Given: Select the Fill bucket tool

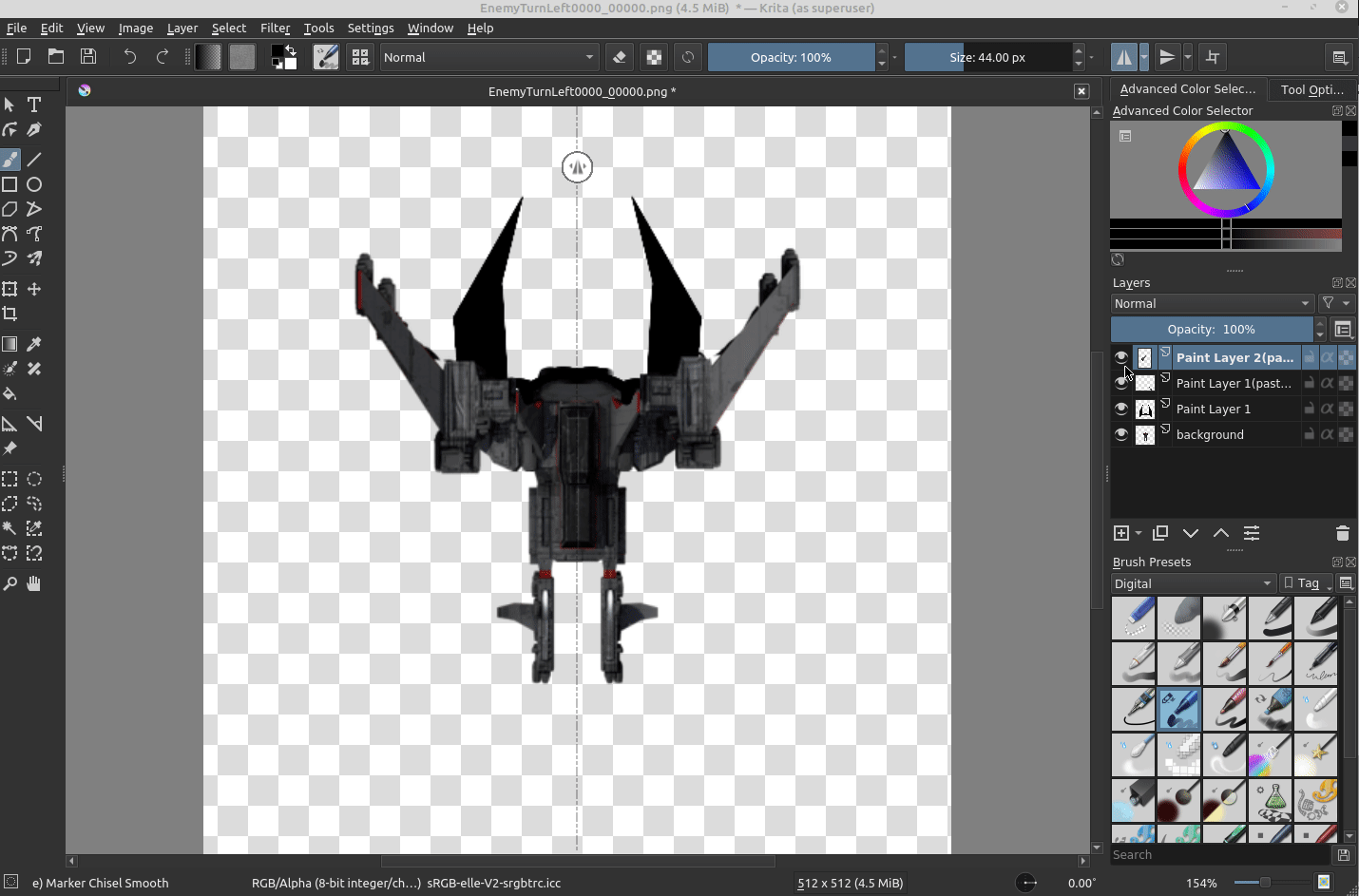Looking at the screenshot, I should 10,393.
